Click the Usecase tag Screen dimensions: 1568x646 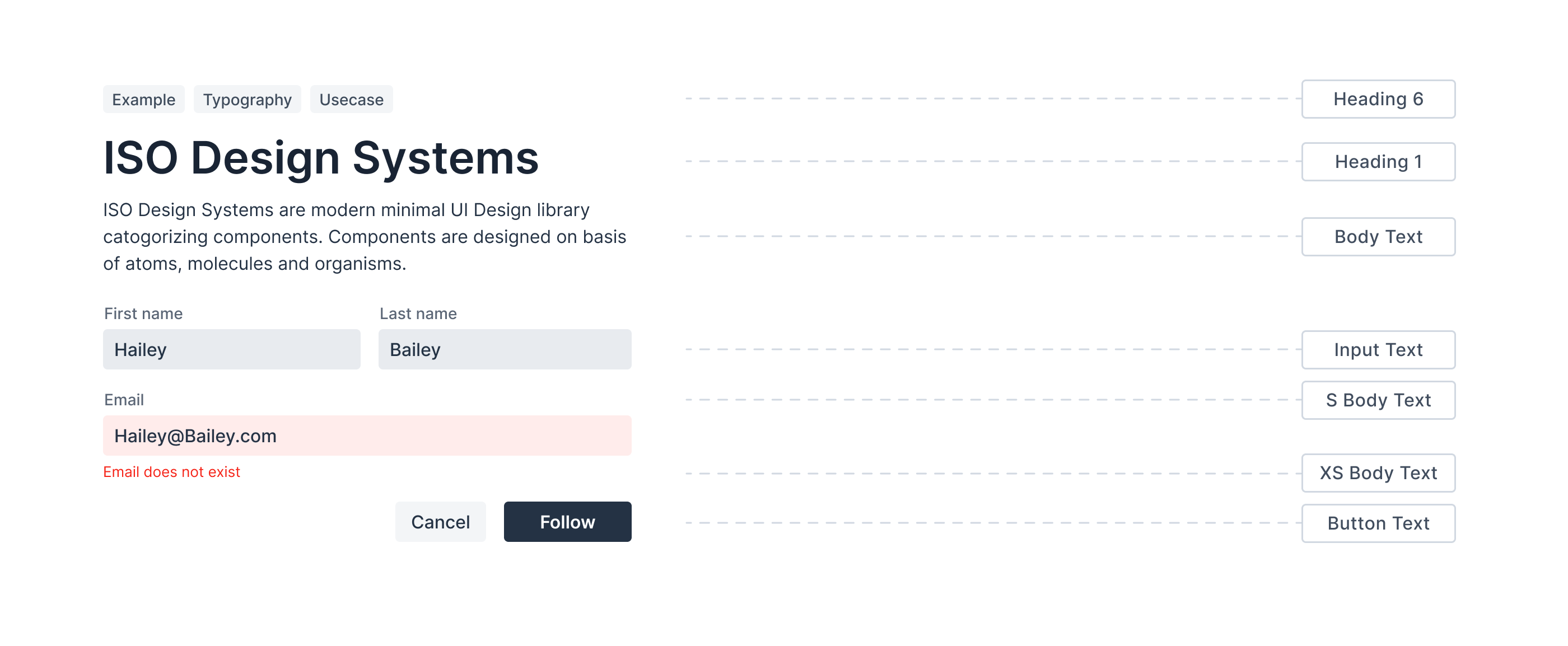(351, 99)
